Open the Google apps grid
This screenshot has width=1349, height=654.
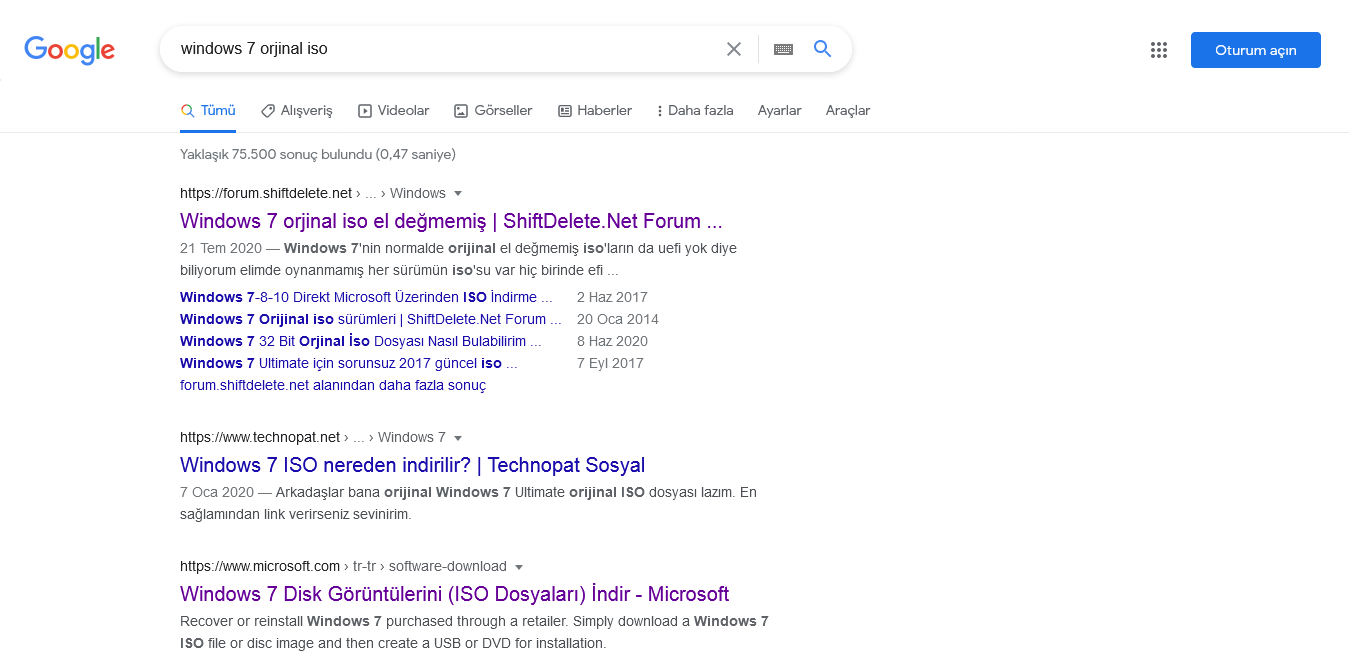coord(1159,50)
